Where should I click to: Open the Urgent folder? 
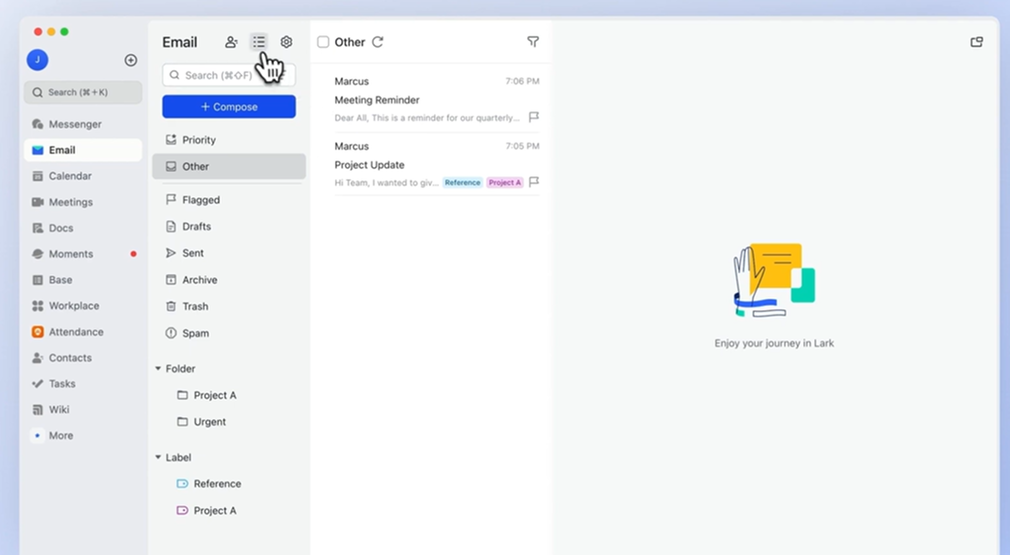[209, 422]
